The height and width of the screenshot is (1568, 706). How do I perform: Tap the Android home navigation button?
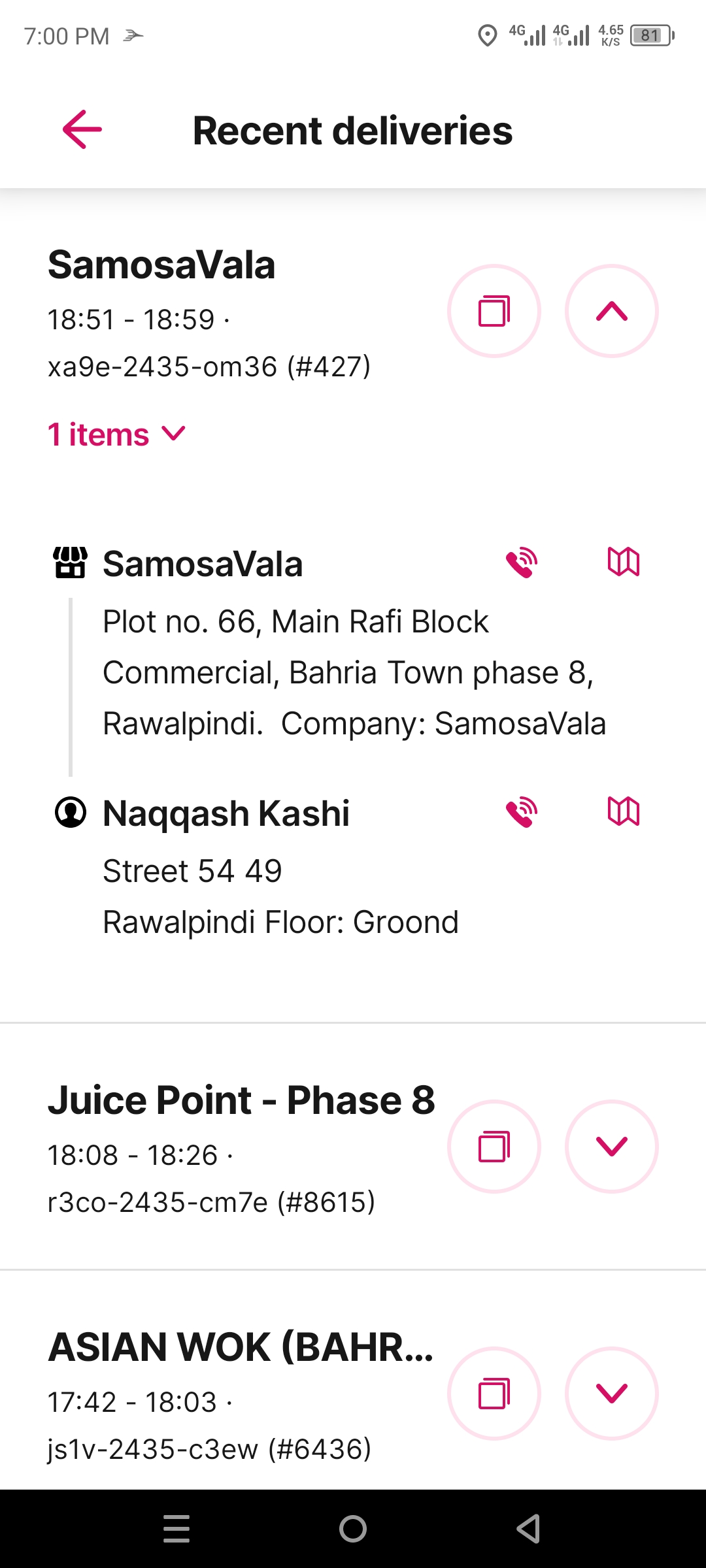tap(353, 1529)
